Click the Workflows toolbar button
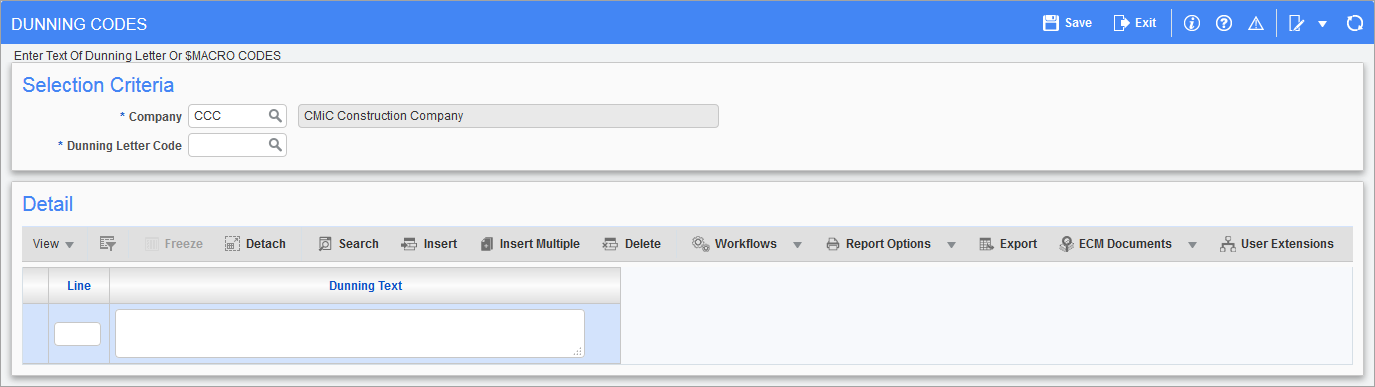This screenshot has width=1375, height=387. pyautogui.click(x=735, y=244)
